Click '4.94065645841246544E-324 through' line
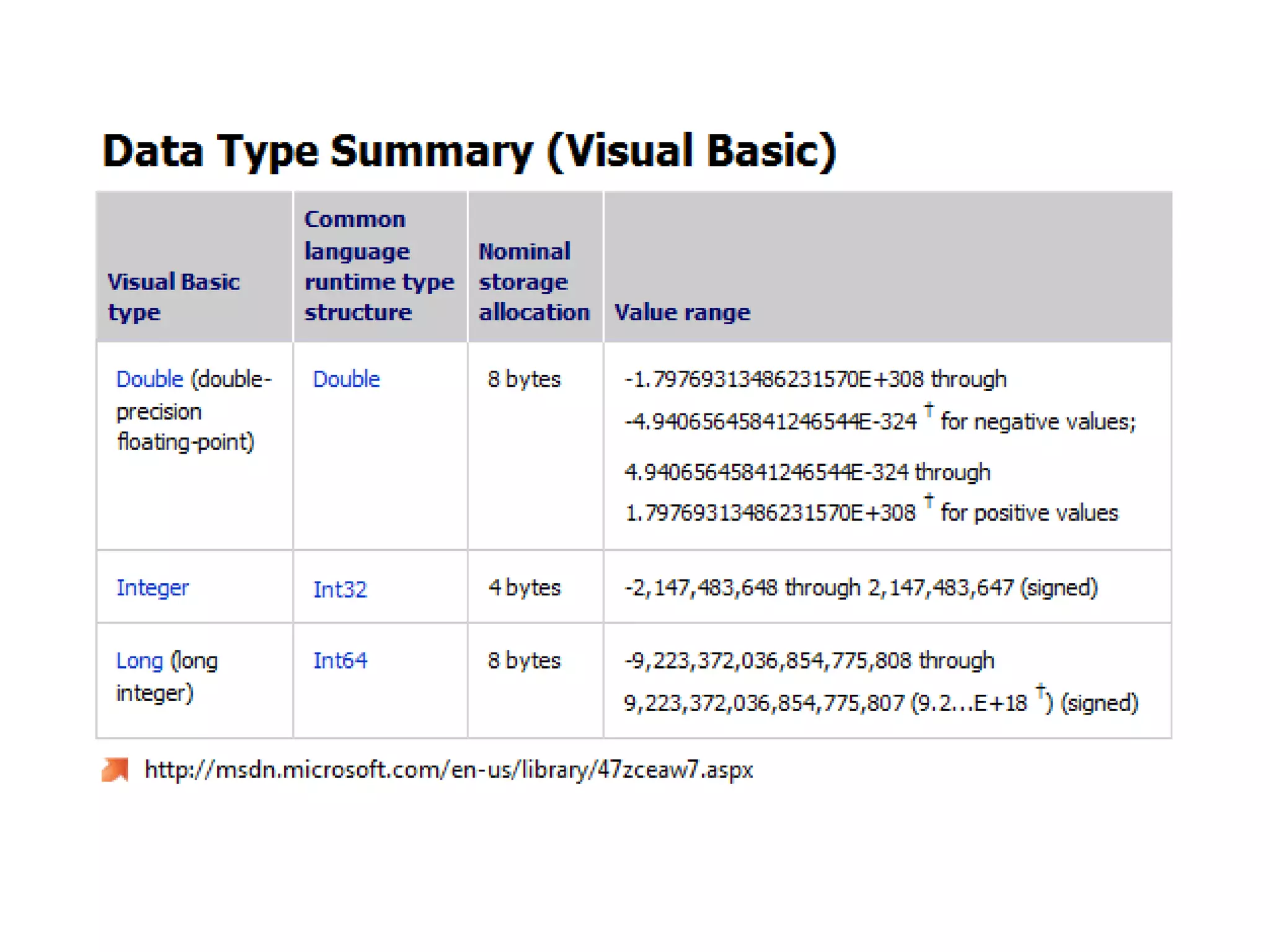This screenshot has height=952, width=1270. point(807,472)
